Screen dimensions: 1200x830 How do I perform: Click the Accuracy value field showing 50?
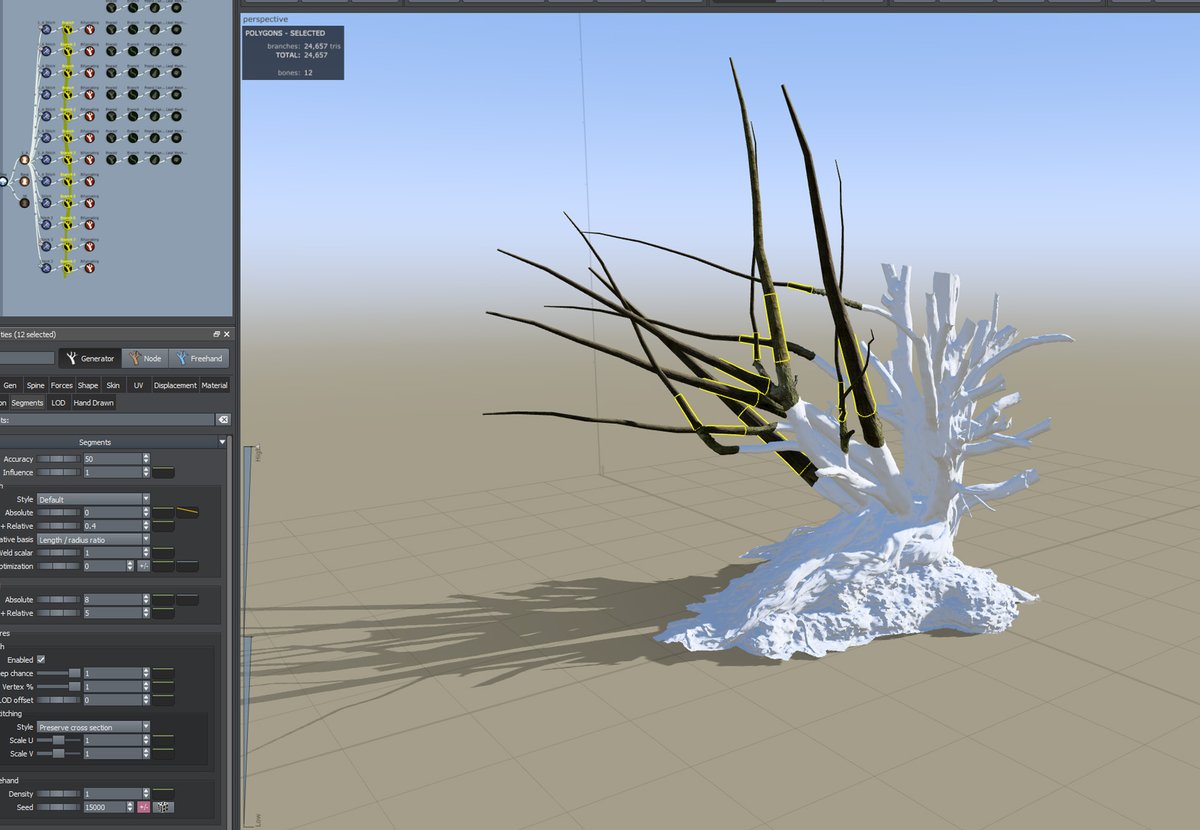(x=113, y=459)
